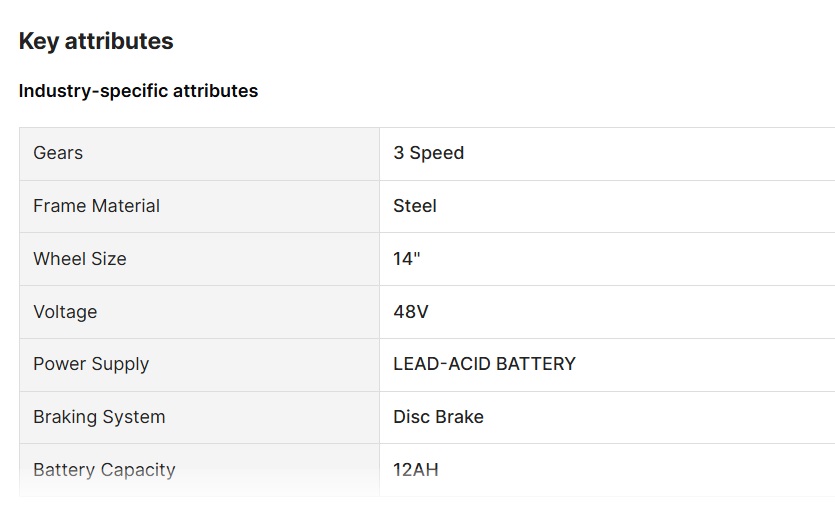The width and height of the screenshot is (835, 525).
Task: Click the Gears table row
Action: pos(427,154)
